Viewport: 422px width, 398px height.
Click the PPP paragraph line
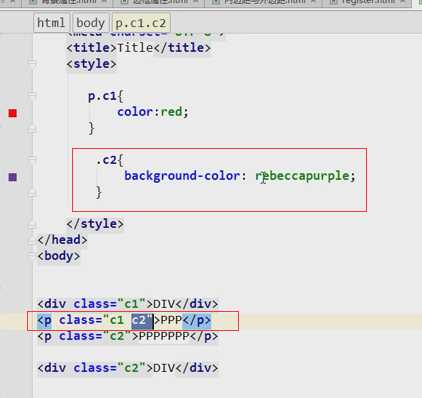[124, 320]
